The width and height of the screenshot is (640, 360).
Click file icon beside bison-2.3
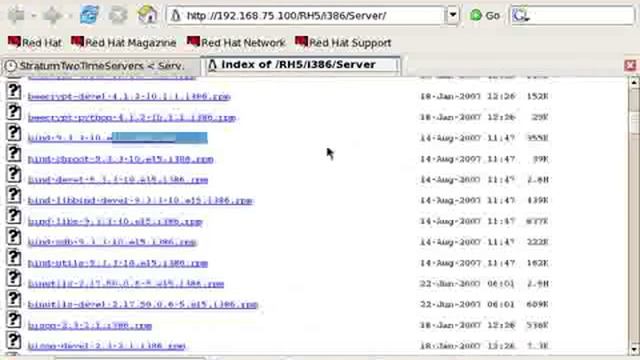tap(13, 320)
